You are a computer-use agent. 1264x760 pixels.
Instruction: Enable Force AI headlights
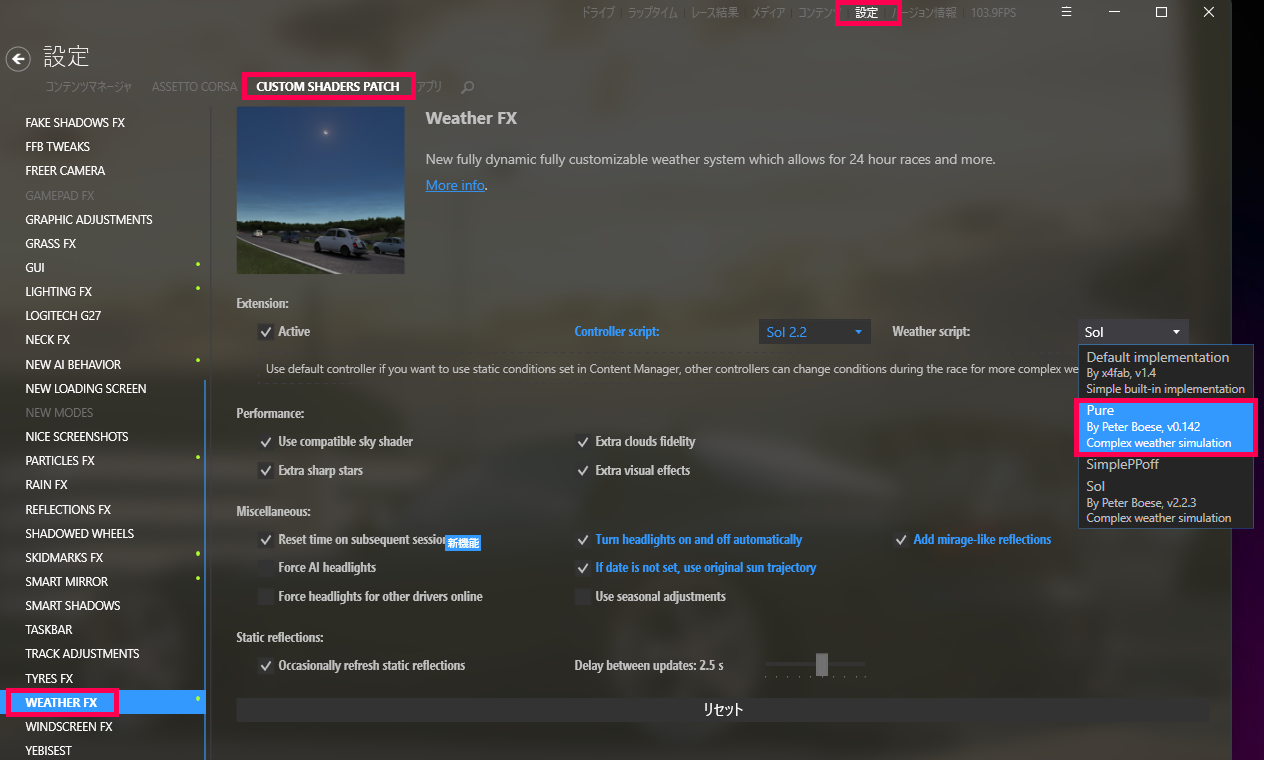click(266, 567)
